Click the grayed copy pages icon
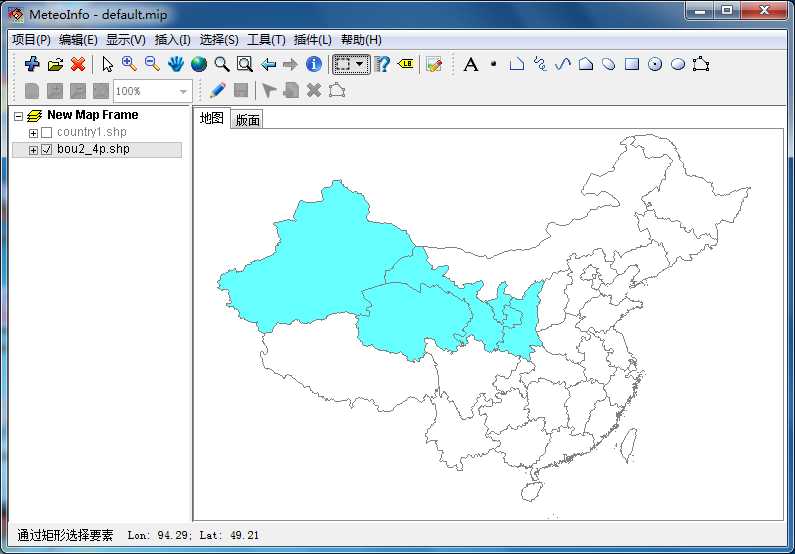 (291, 91)
